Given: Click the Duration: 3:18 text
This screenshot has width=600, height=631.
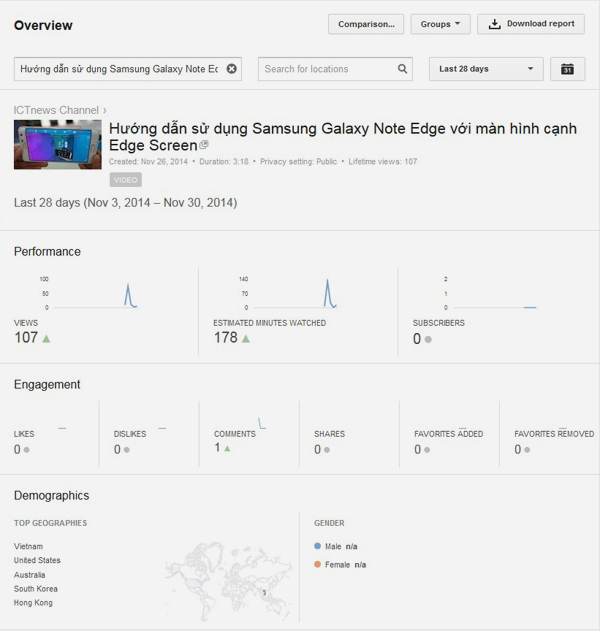Looking at the screenshot, I should [224, 162].
